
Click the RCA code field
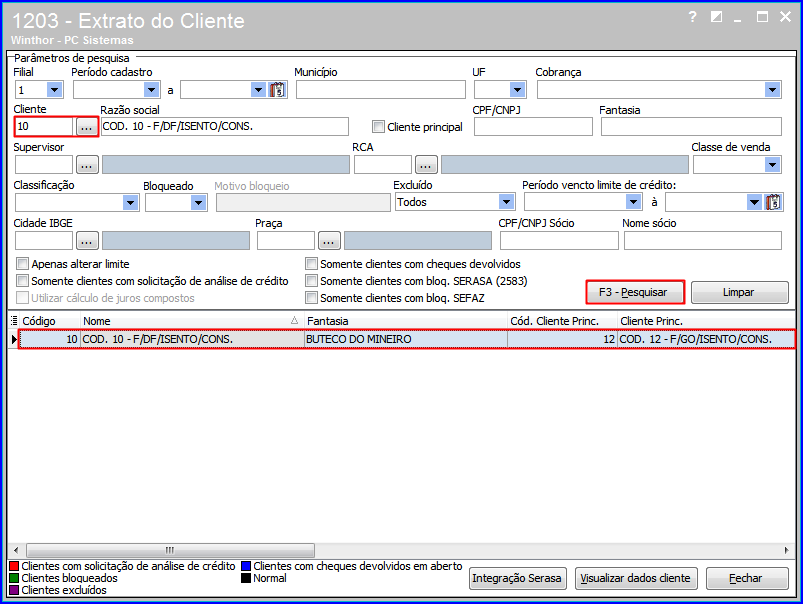(383, 165)
